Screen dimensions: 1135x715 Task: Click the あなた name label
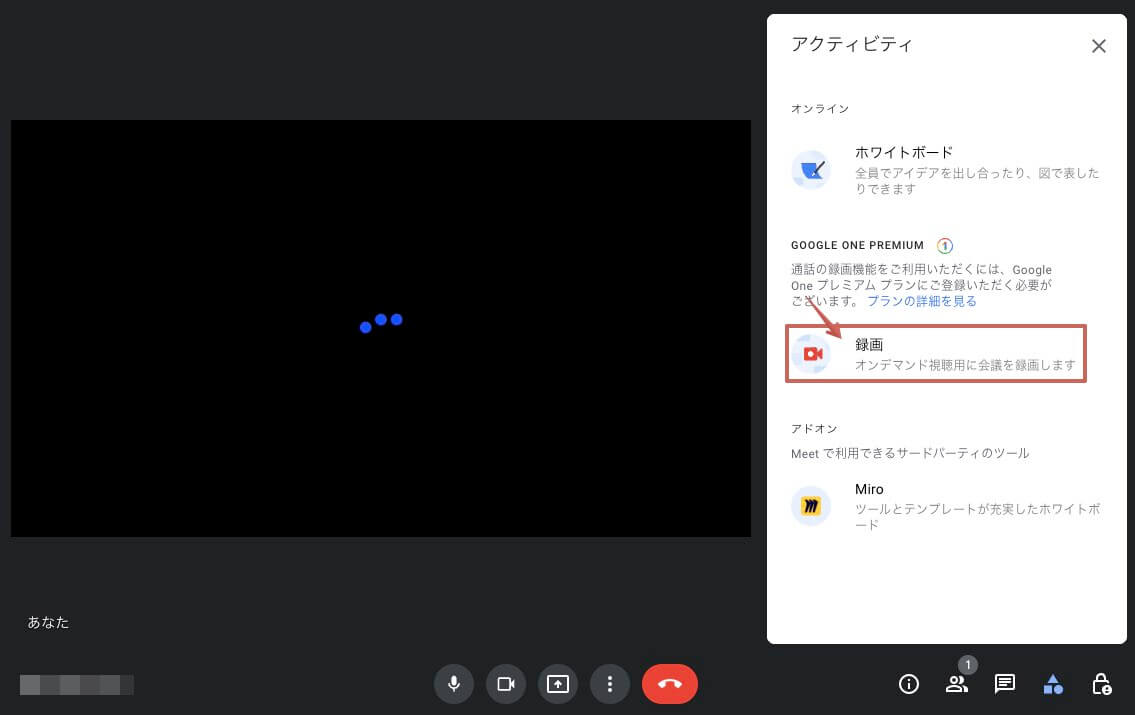click(x=48, y=622)
